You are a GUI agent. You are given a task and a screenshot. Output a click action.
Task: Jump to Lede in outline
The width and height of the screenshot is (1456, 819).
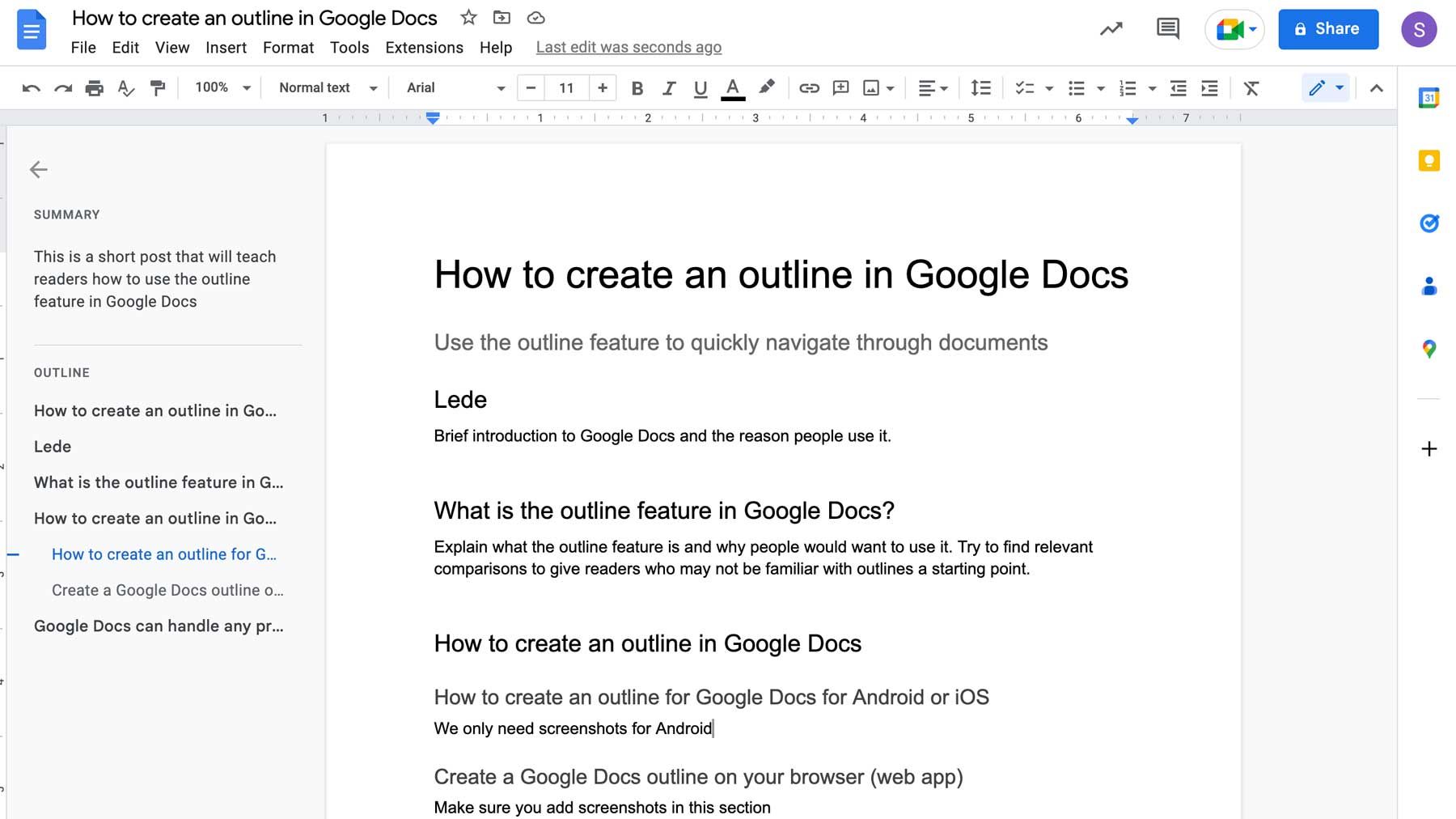click(53, 446)
